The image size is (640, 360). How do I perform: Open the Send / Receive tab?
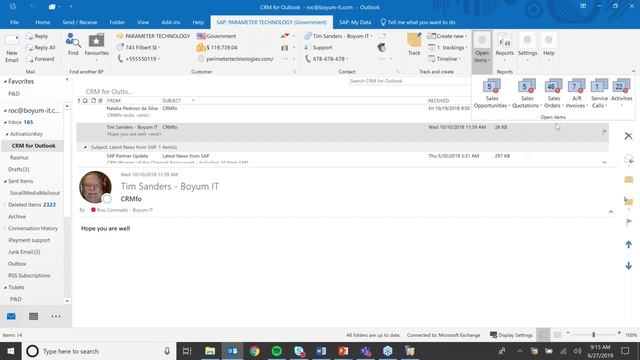[x=80, y=22]
